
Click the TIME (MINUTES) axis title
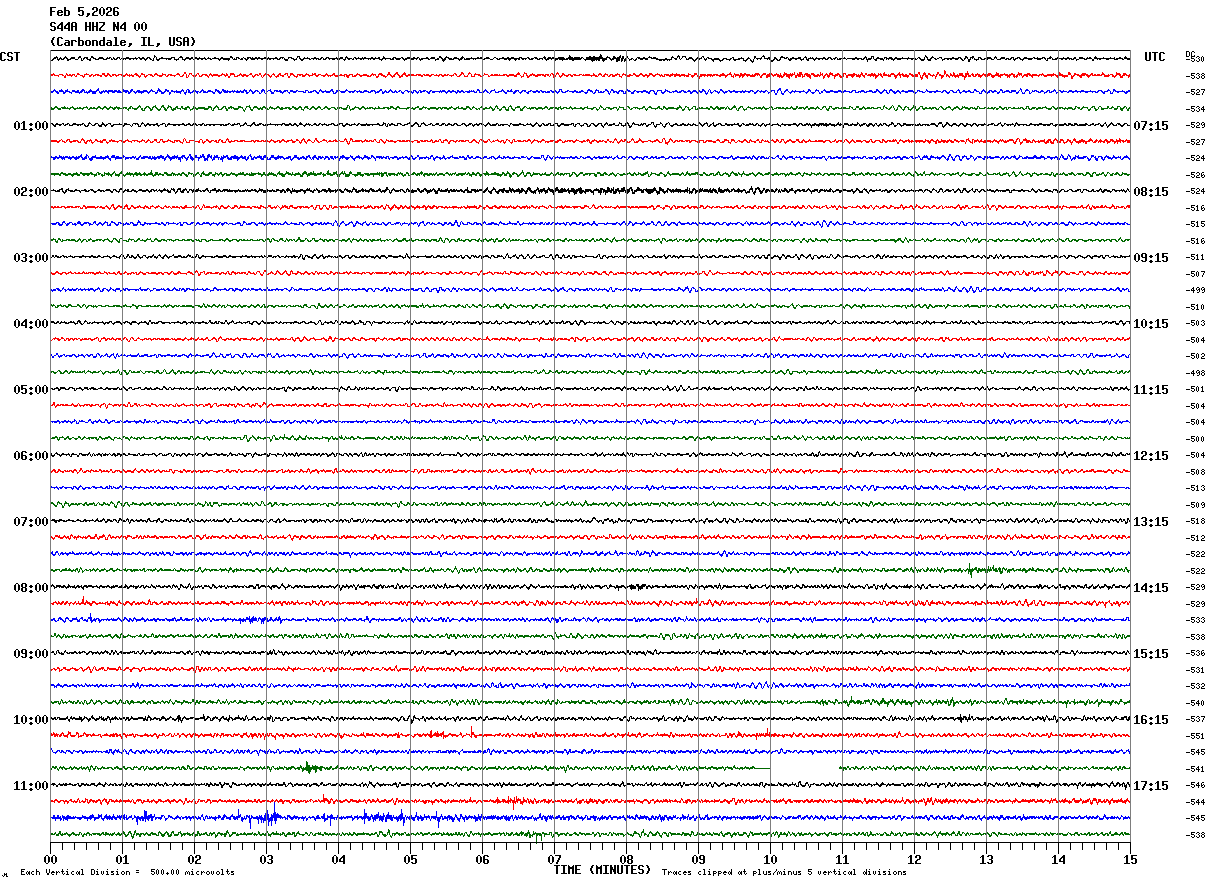tap(602, 870)
